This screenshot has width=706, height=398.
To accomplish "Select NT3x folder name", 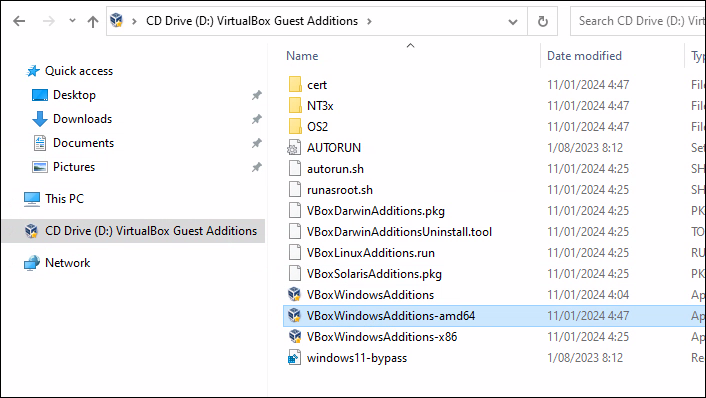I will (x=320, y=106).
